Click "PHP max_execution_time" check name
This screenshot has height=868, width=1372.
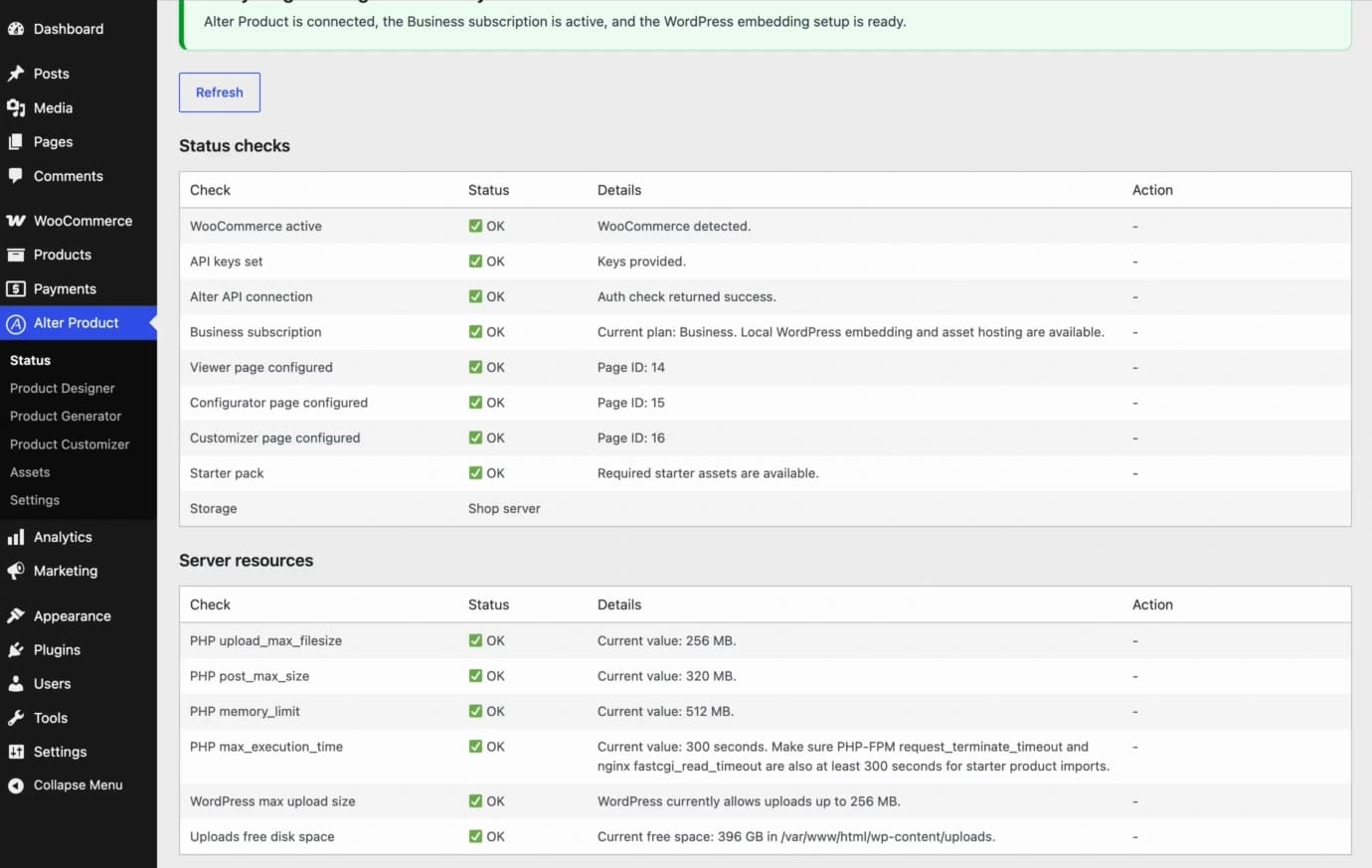coord(266,747)
